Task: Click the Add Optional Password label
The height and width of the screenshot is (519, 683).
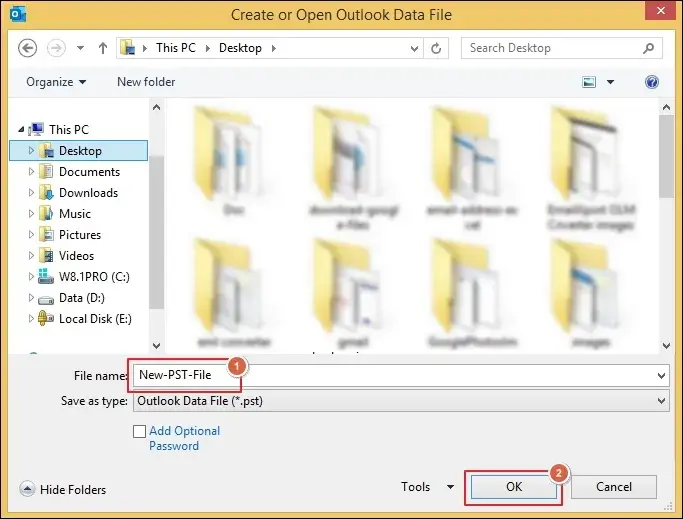Action: coord(185,438)
